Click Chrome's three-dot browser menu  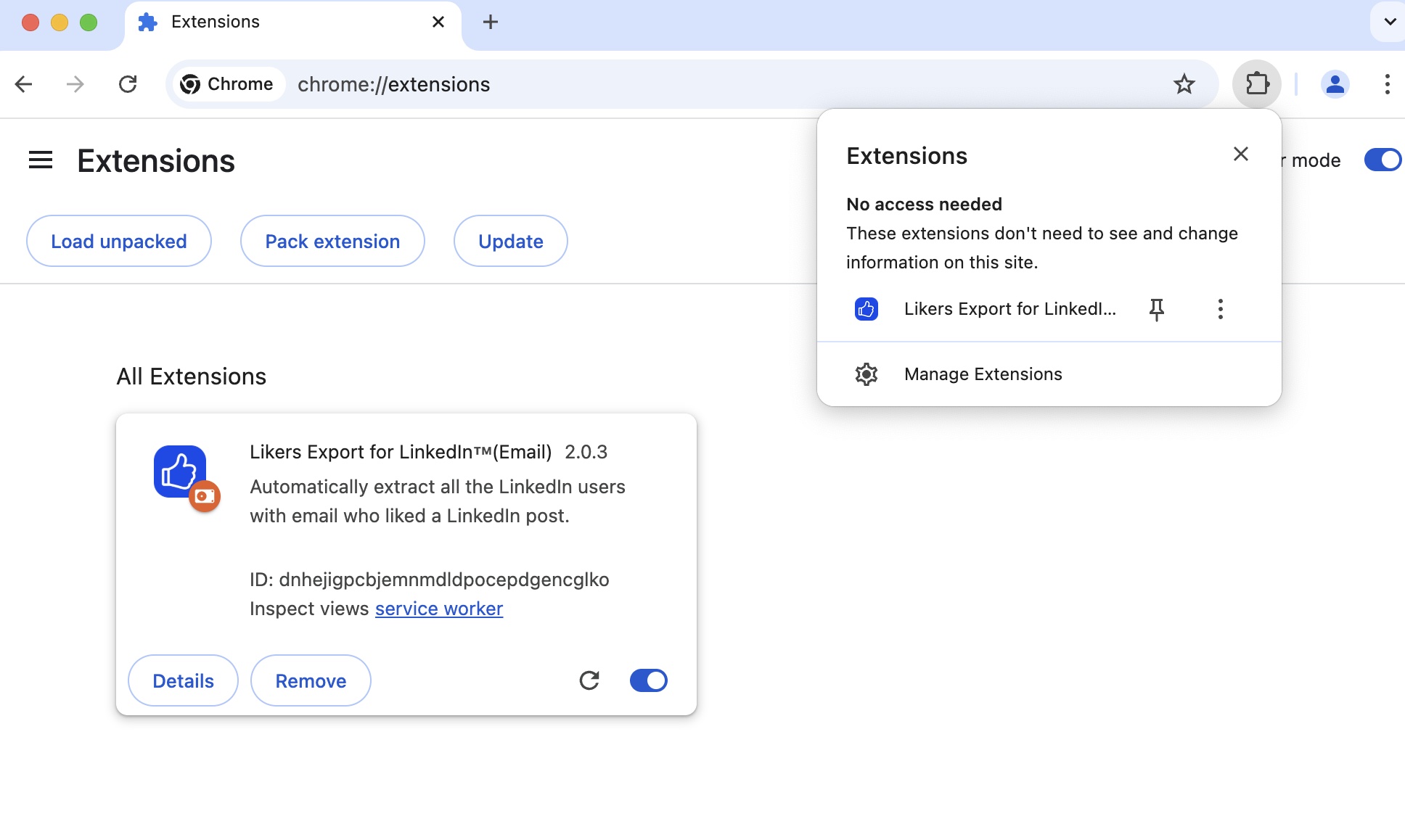tap(1387, 84)
